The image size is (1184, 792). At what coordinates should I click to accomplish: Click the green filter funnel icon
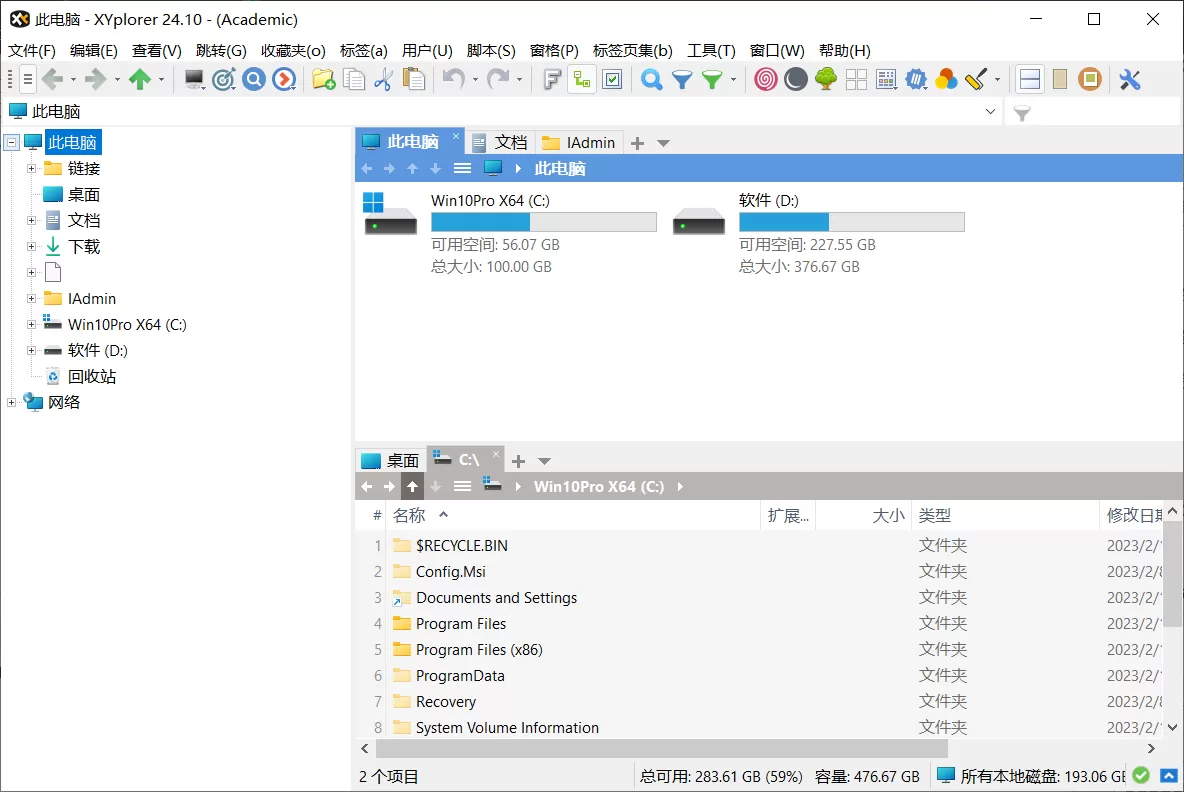coord(712,79)
